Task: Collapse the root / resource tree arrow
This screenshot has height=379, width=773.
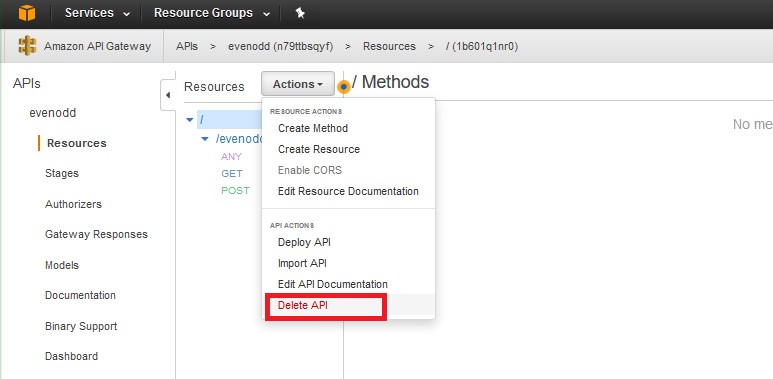Action: (x=190, y=120)
